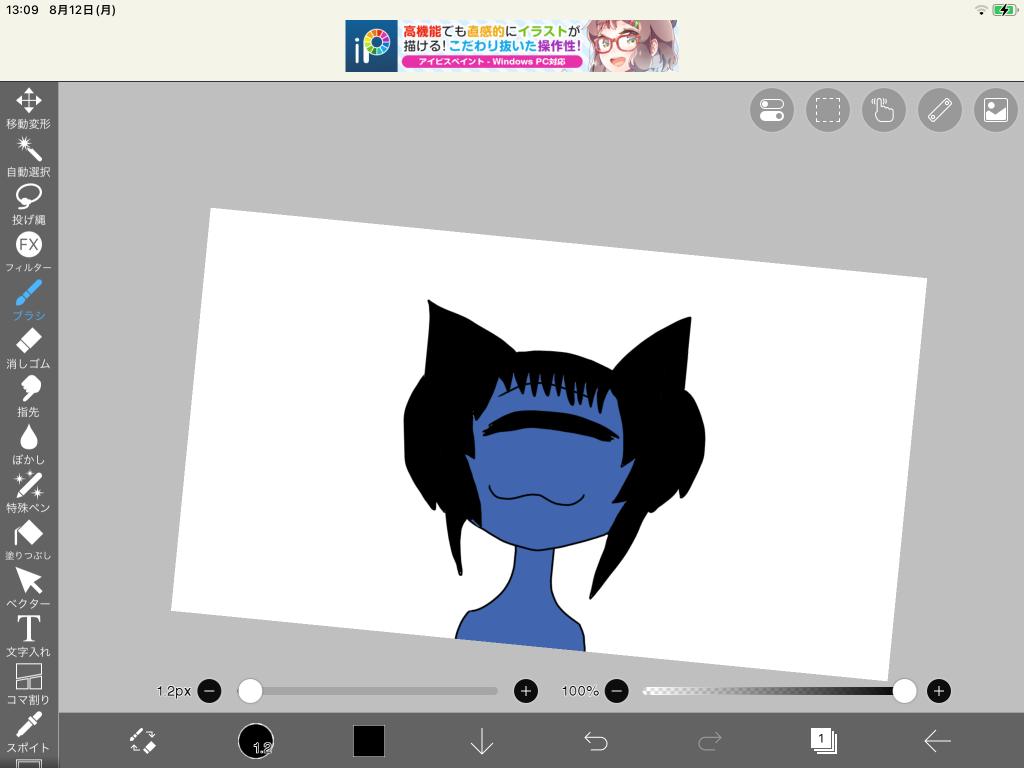Select the Magic Wand tool (自動選択)
The width and height of the screenshot is (1024, 768).
[28, 156]
